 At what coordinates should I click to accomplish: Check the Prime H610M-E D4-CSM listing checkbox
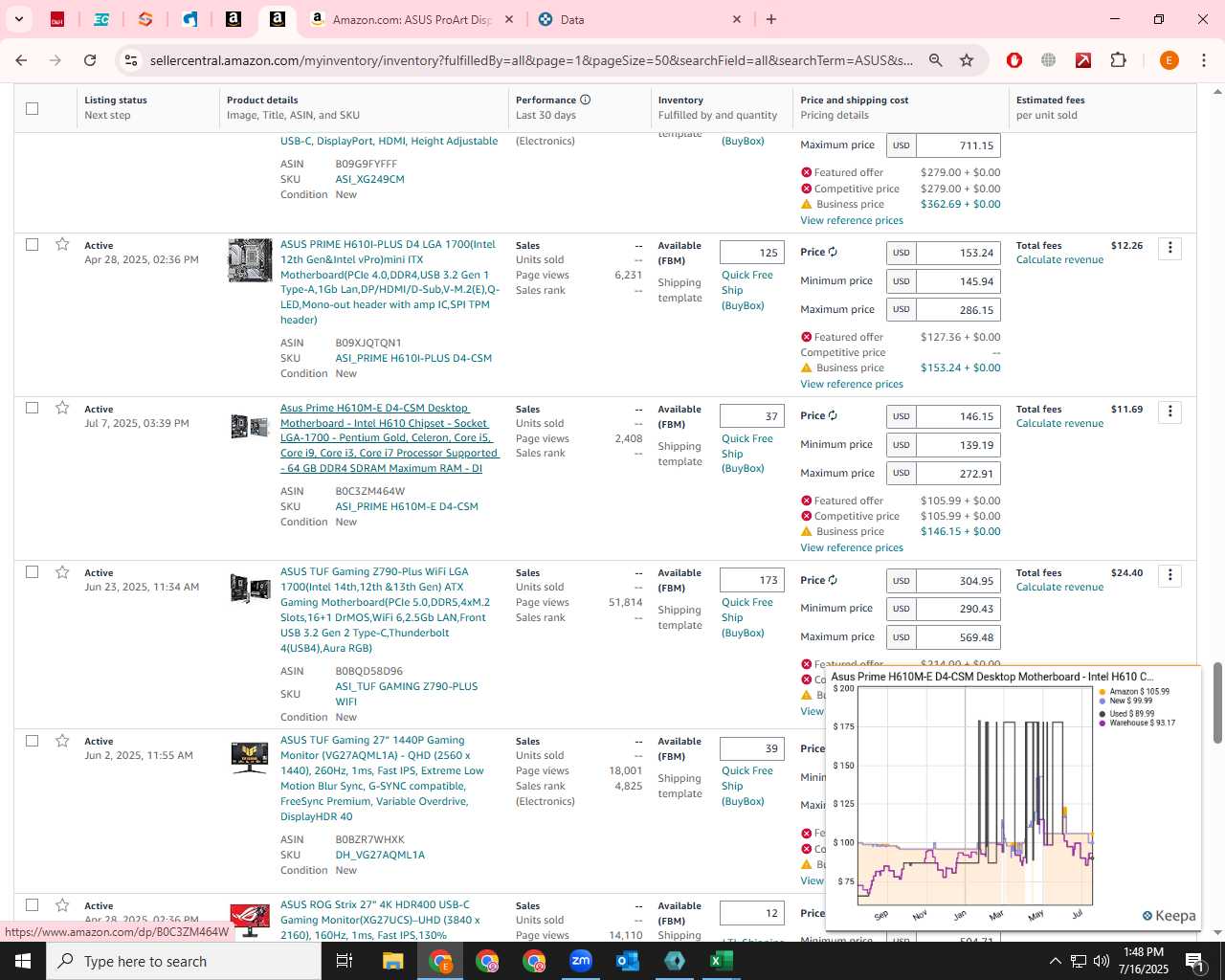pyautogui.click(x=32, y=408)
